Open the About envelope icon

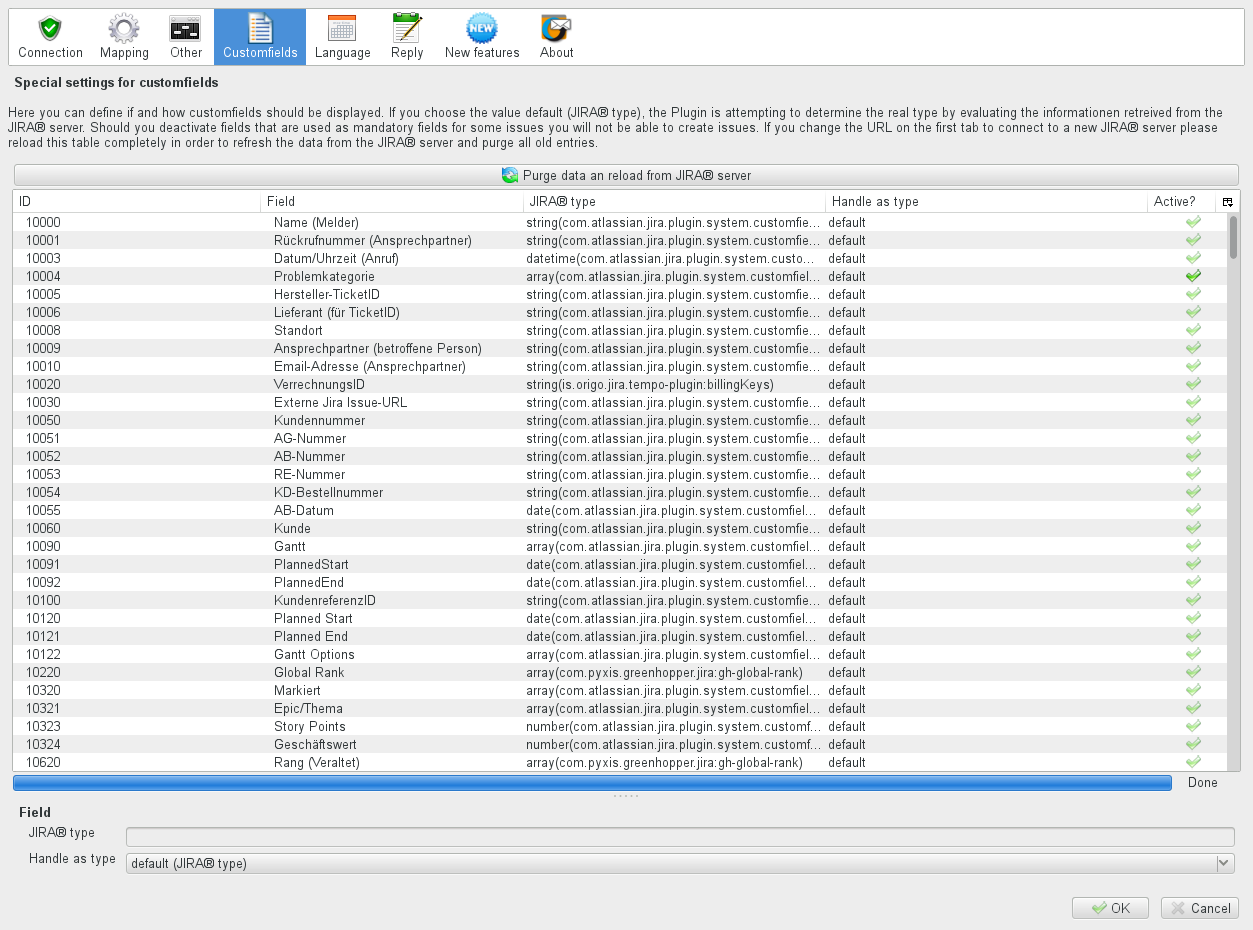click(x=556, y=29)
